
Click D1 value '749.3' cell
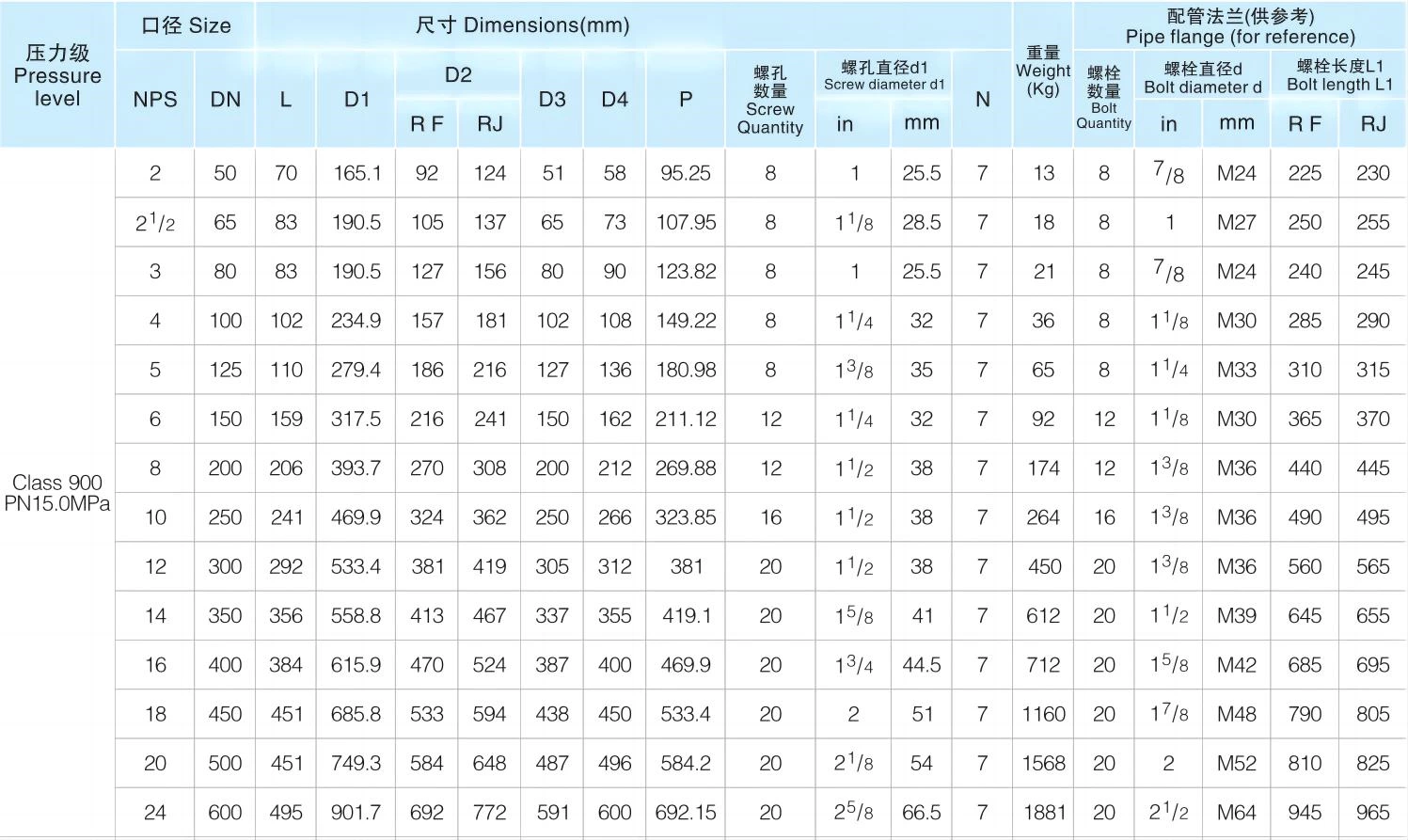click(x=356, y=763)
